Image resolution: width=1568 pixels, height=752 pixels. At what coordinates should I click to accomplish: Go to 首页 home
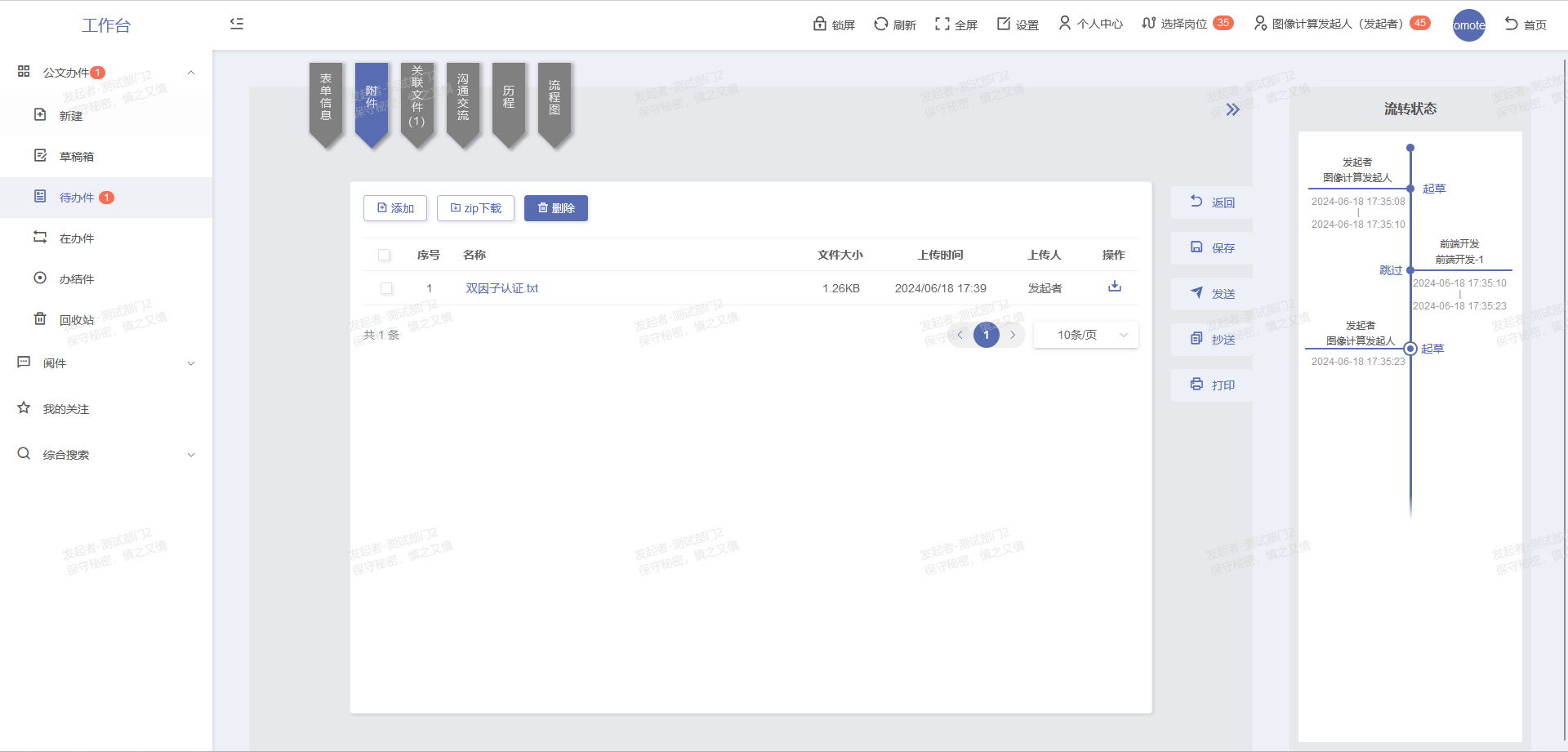(x=1526, y=24)
